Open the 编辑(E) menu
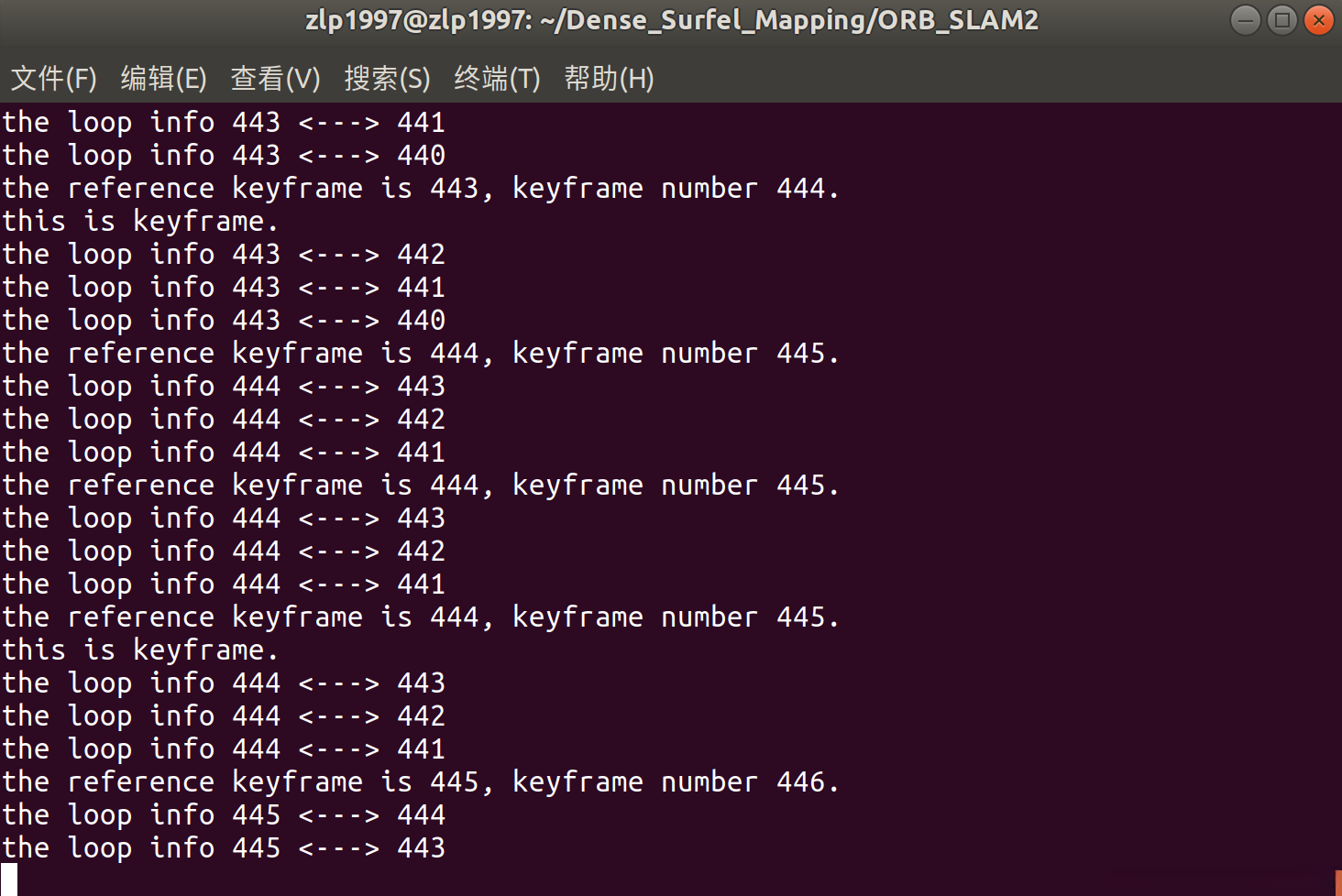 [x=163, y=79]
